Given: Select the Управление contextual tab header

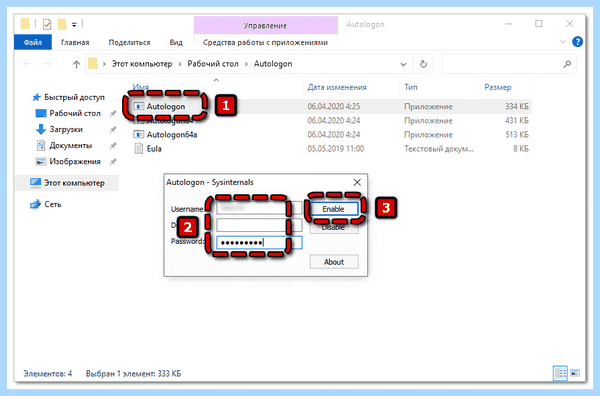Looking at the screenshot, I should [x=266, y=26].
